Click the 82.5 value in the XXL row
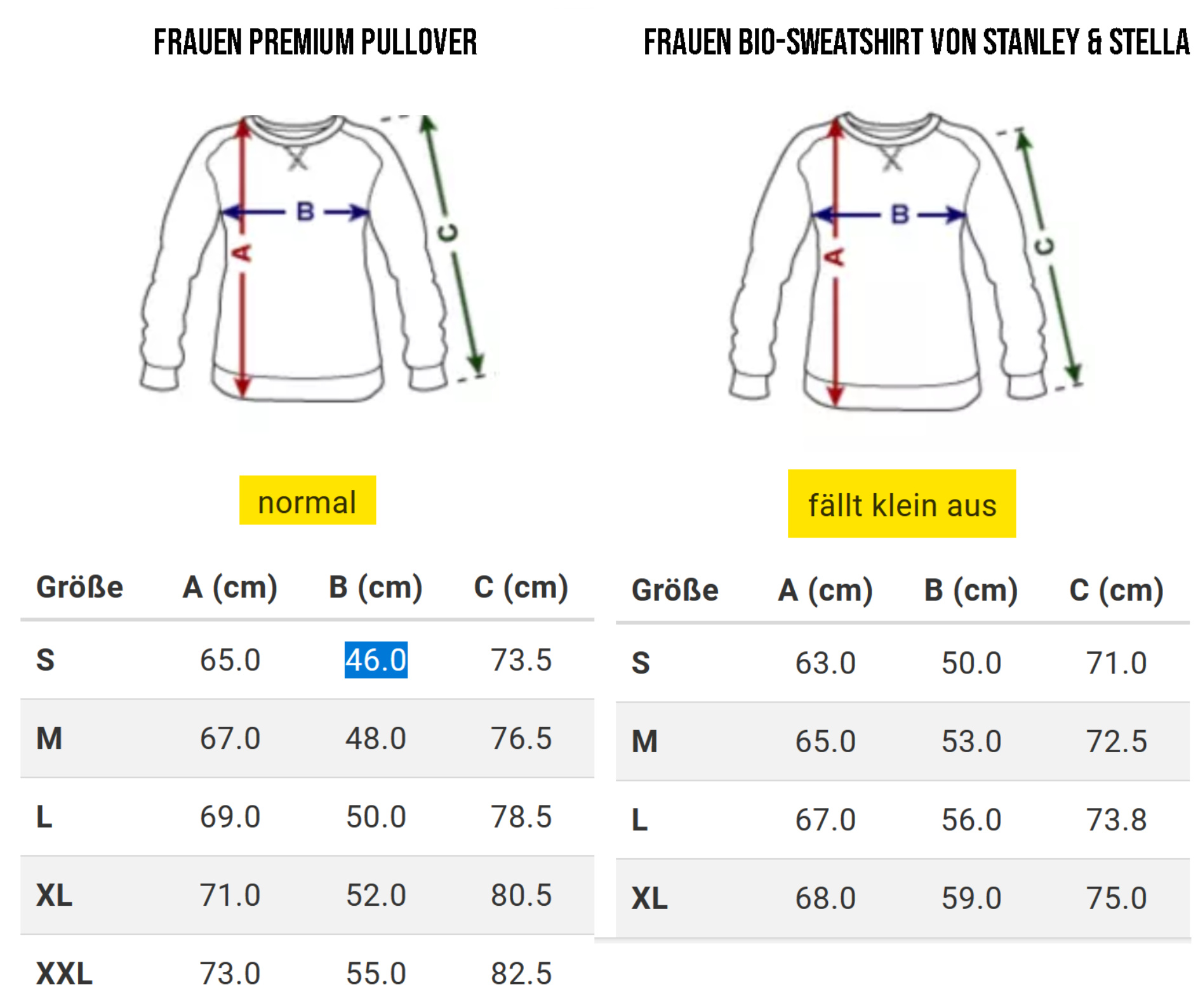 pos(521,974)
